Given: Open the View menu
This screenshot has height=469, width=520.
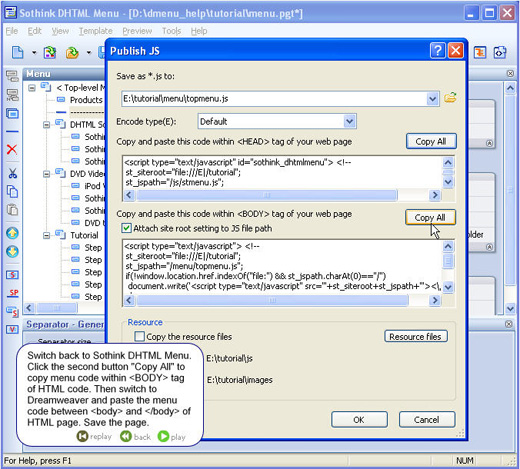Looking at the screenshot, I should pos(60,31).
